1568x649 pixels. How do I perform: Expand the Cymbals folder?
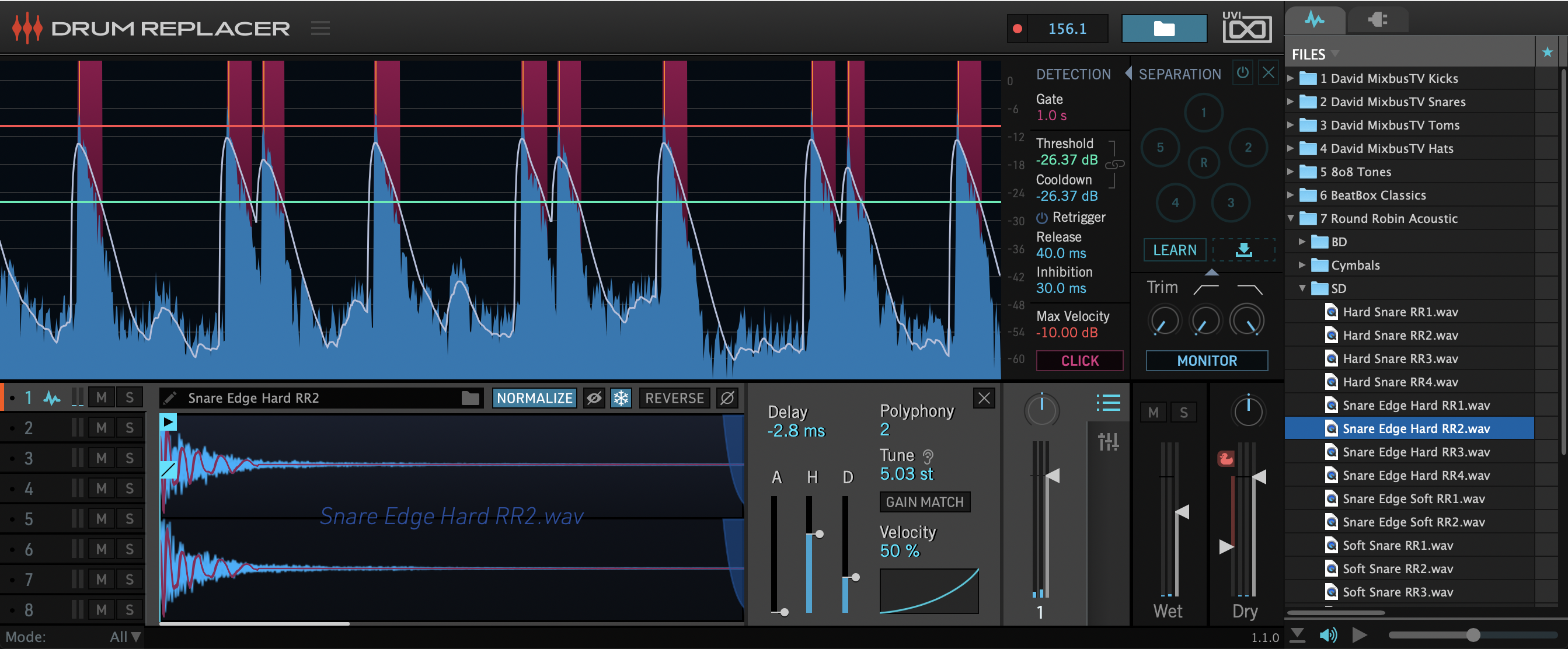(x=1301, y=265)
